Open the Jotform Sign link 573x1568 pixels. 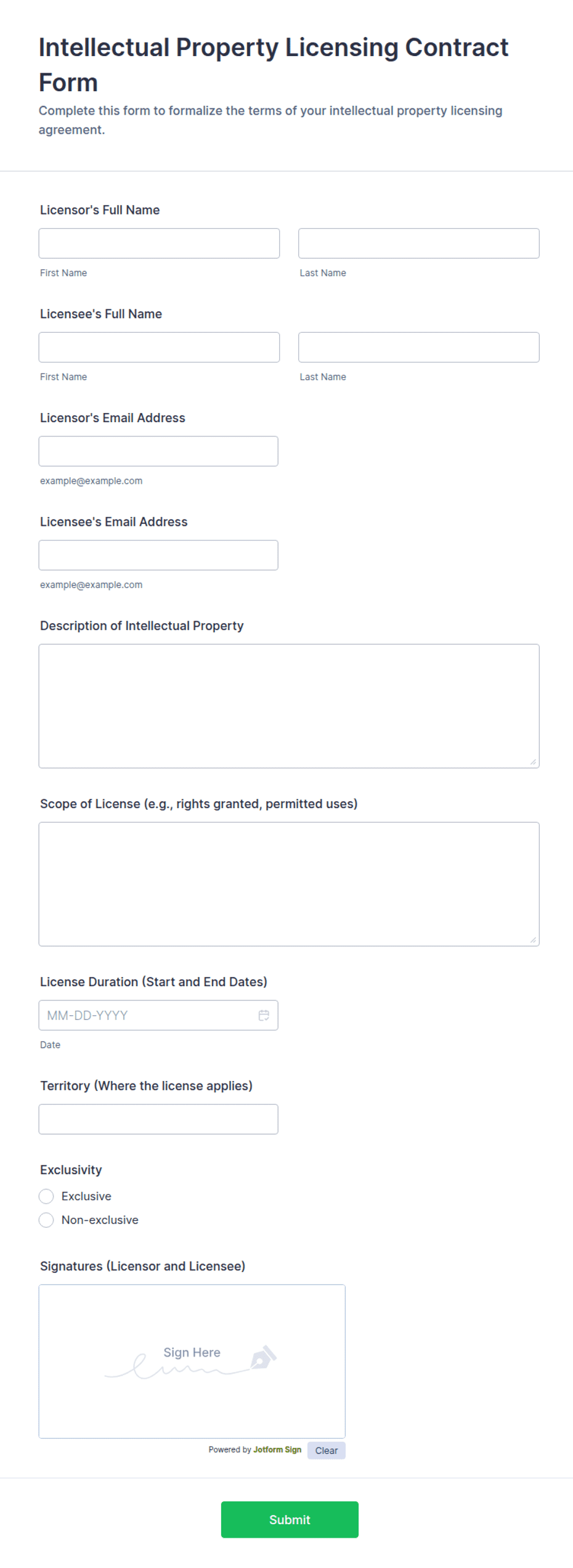click(277, 1450)
